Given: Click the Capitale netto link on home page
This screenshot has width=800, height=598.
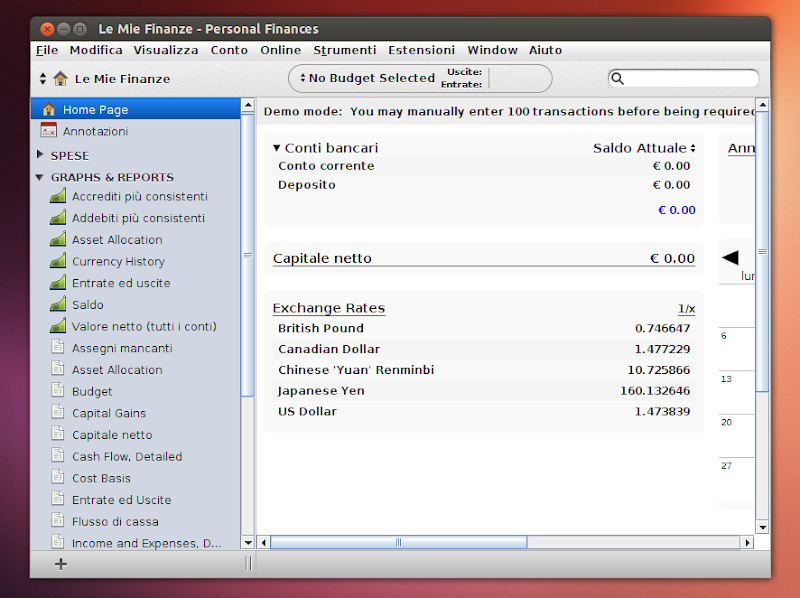Looking at the screenshot, I should (x=322, y=258).
